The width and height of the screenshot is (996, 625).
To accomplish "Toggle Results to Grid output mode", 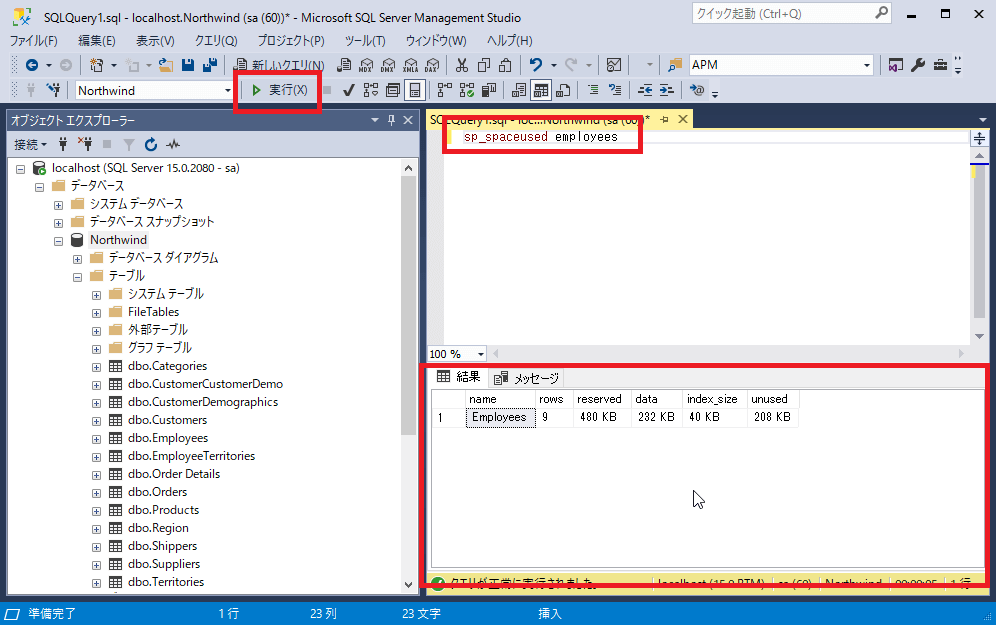I will [540, 90].
